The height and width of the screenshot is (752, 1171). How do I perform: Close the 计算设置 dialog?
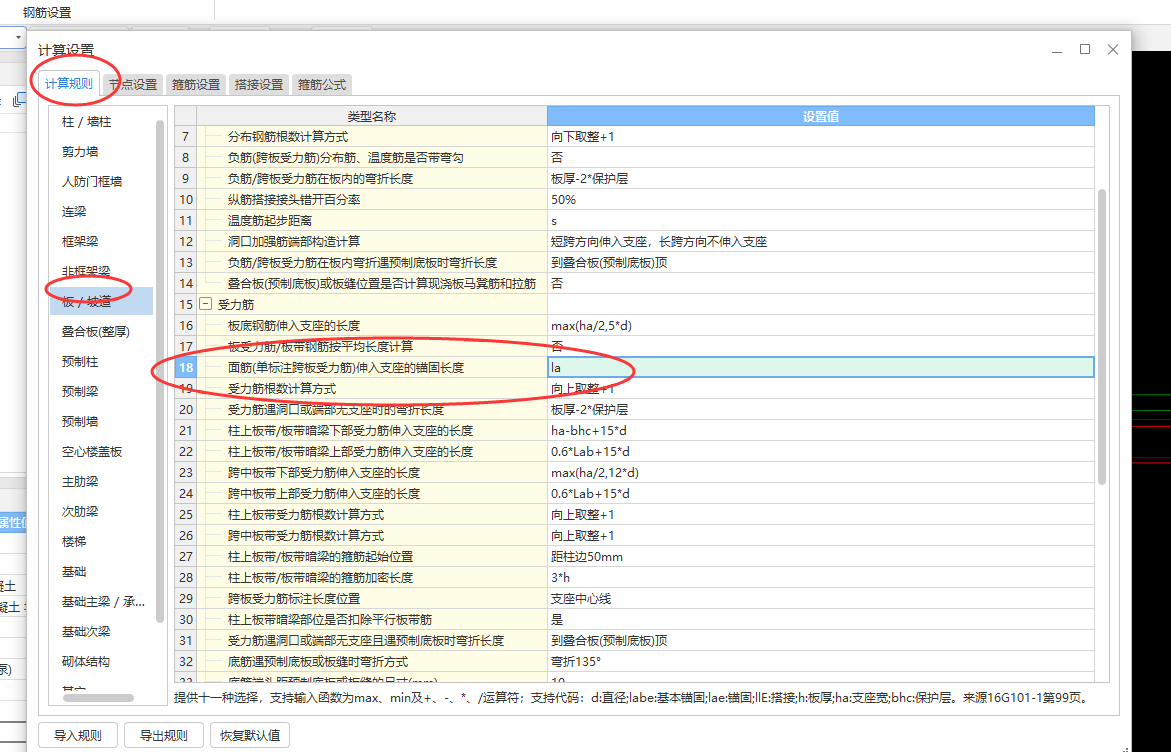click(1113, 49)
